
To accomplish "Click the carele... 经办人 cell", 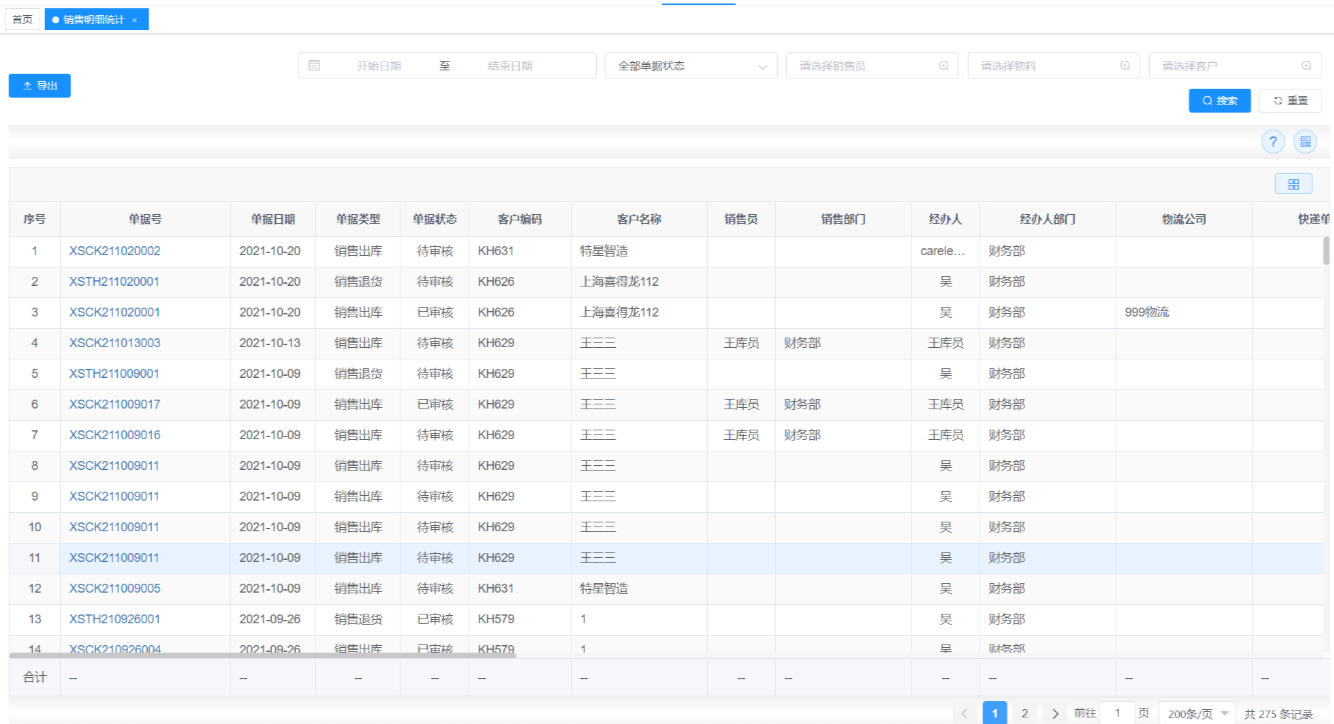I will tap(945, 251).
